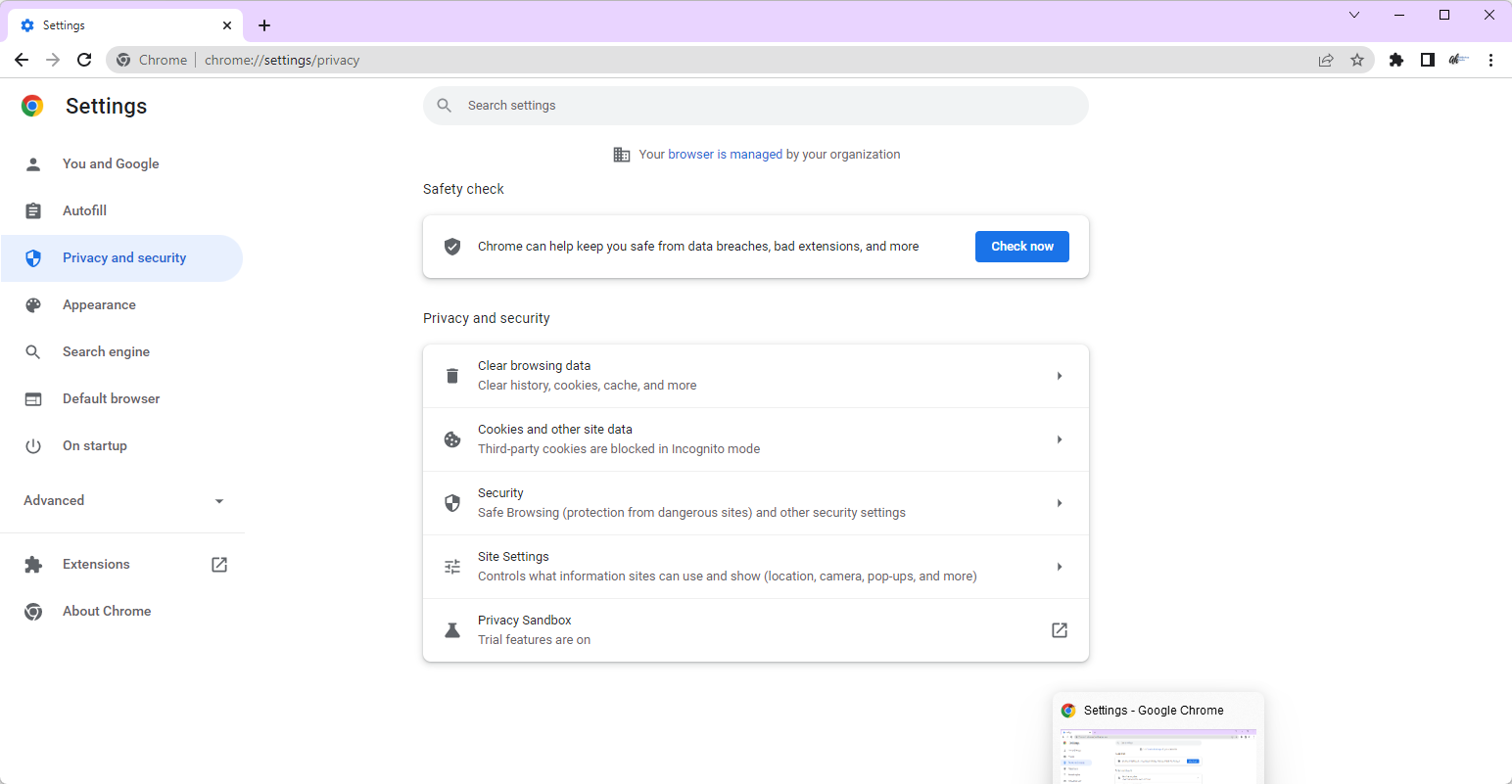The image size is (1512, 784).
Task: Close the Settings tab
Action: click(227, 25)
